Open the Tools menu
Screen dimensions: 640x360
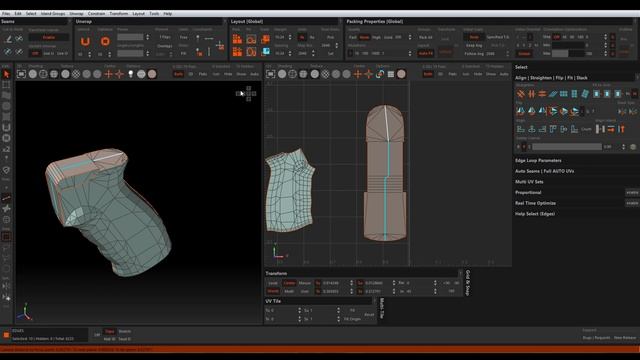[154, 13]
